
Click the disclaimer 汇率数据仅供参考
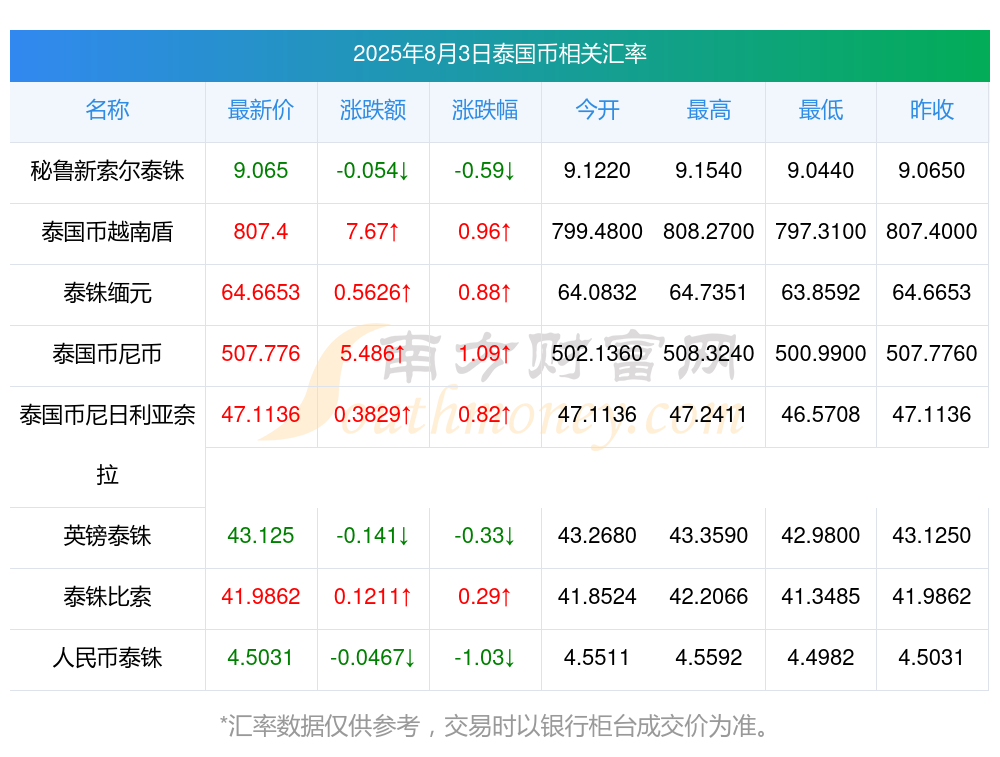pyautogui.click(x=324, y=726)
